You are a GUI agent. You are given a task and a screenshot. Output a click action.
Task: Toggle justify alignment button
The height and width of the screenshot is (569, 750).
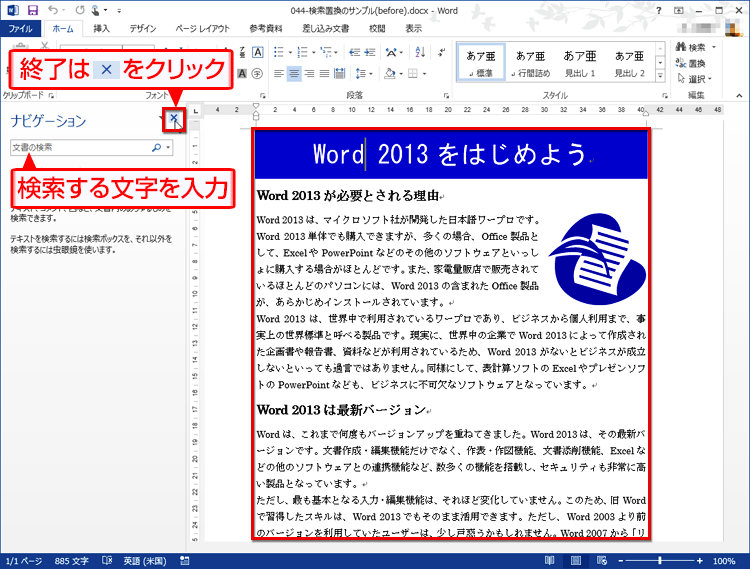(x=324, y=74)
